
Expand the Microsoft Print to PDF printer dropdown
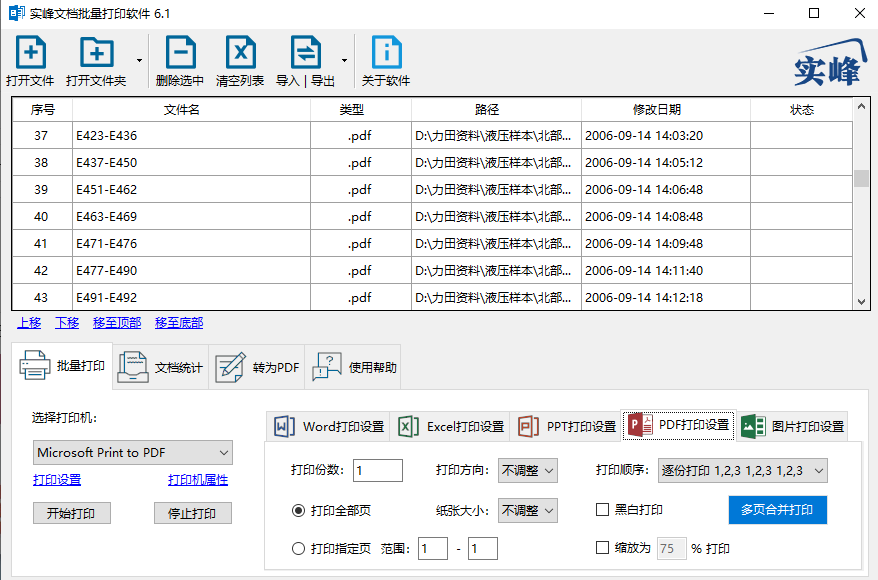(133, 452)
